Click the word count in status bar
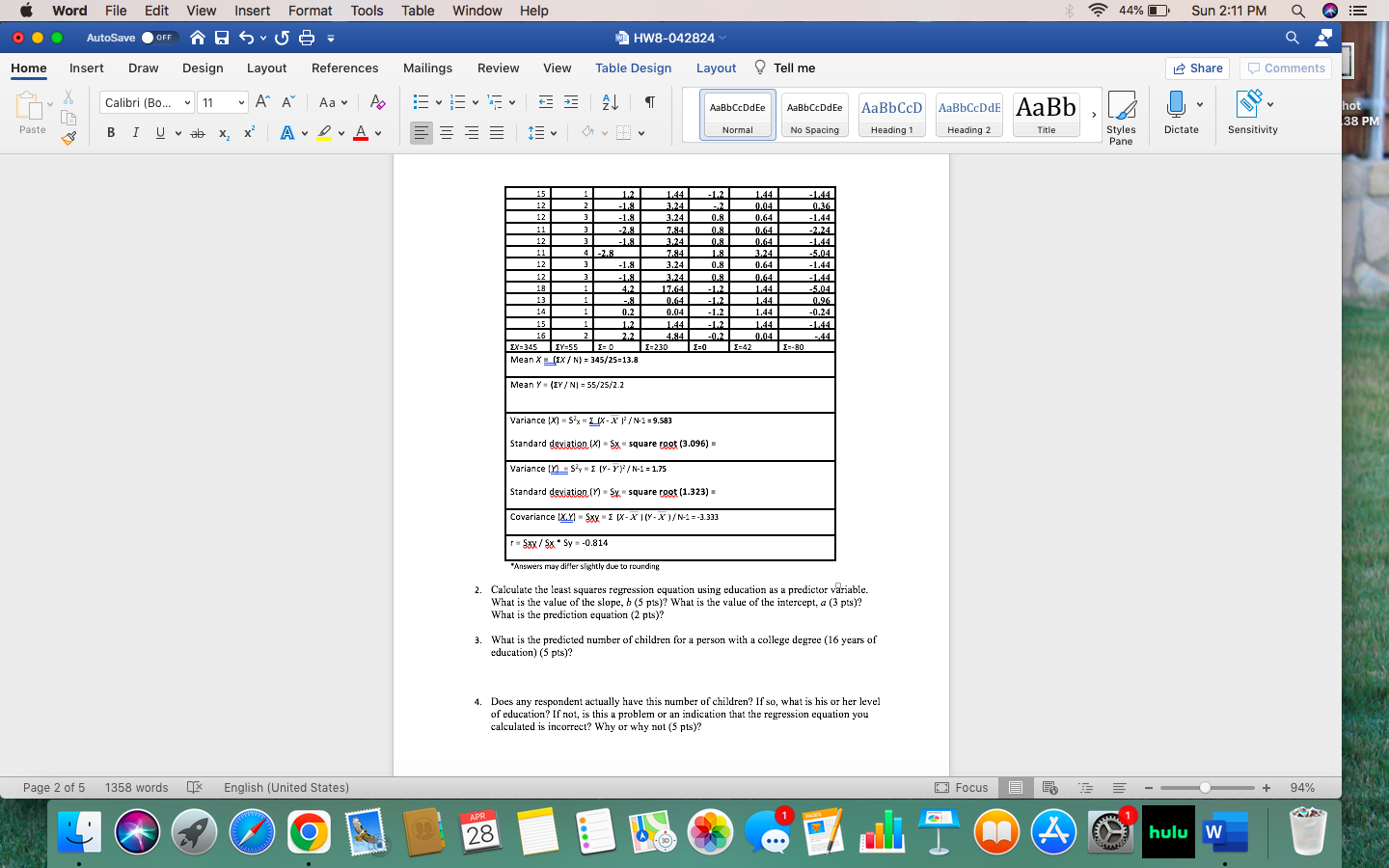 tap(136, 788)
